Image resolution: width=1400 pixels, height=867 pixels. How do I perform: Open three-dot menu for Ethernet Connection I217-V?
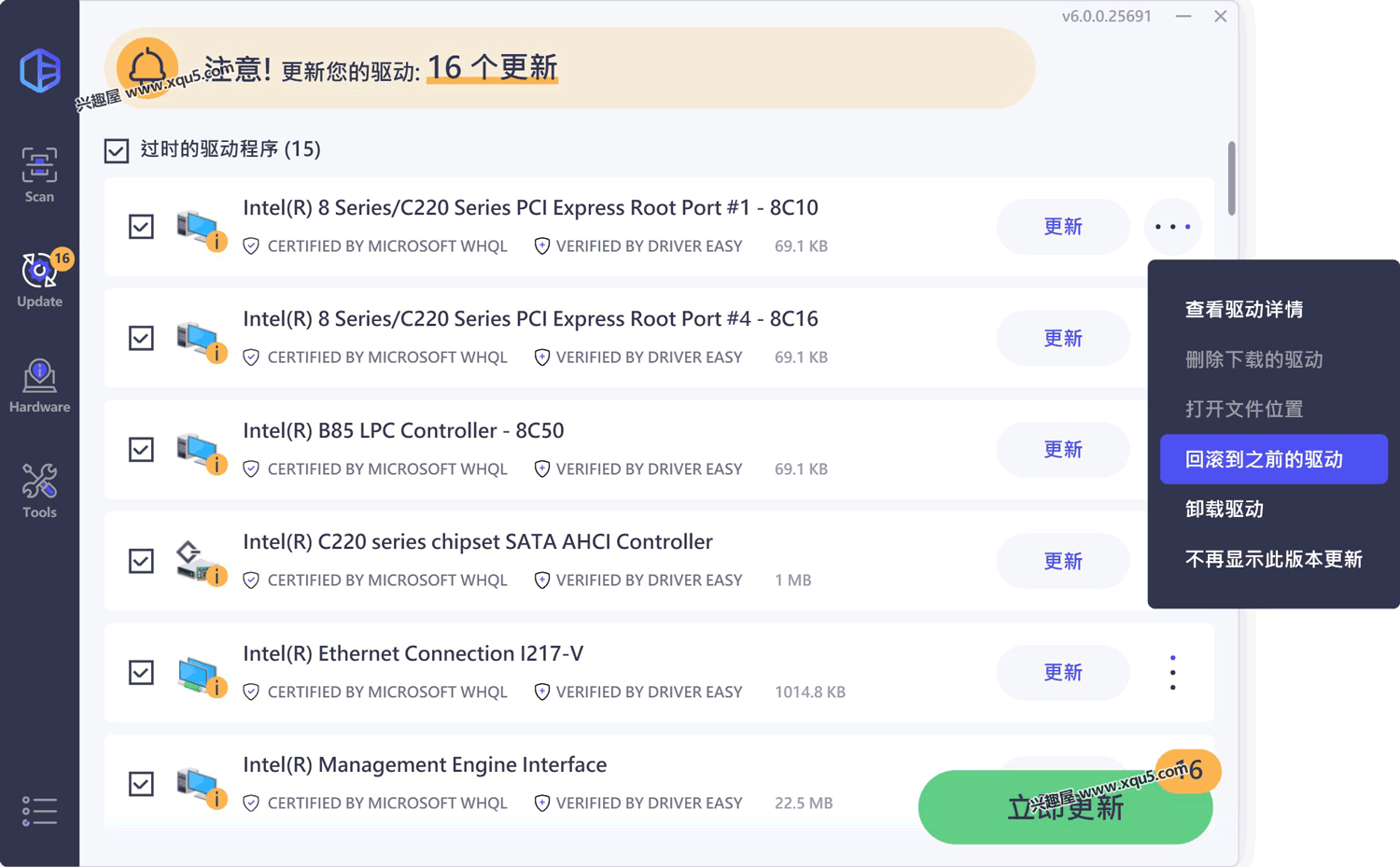tap(1172, 673)
